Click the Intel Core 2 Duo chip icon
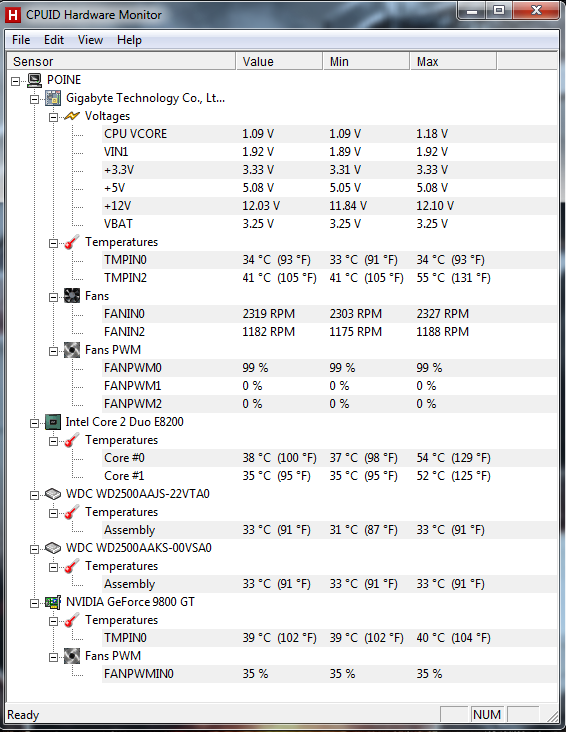Screen dimensions: 566x732 pos(53,422)
